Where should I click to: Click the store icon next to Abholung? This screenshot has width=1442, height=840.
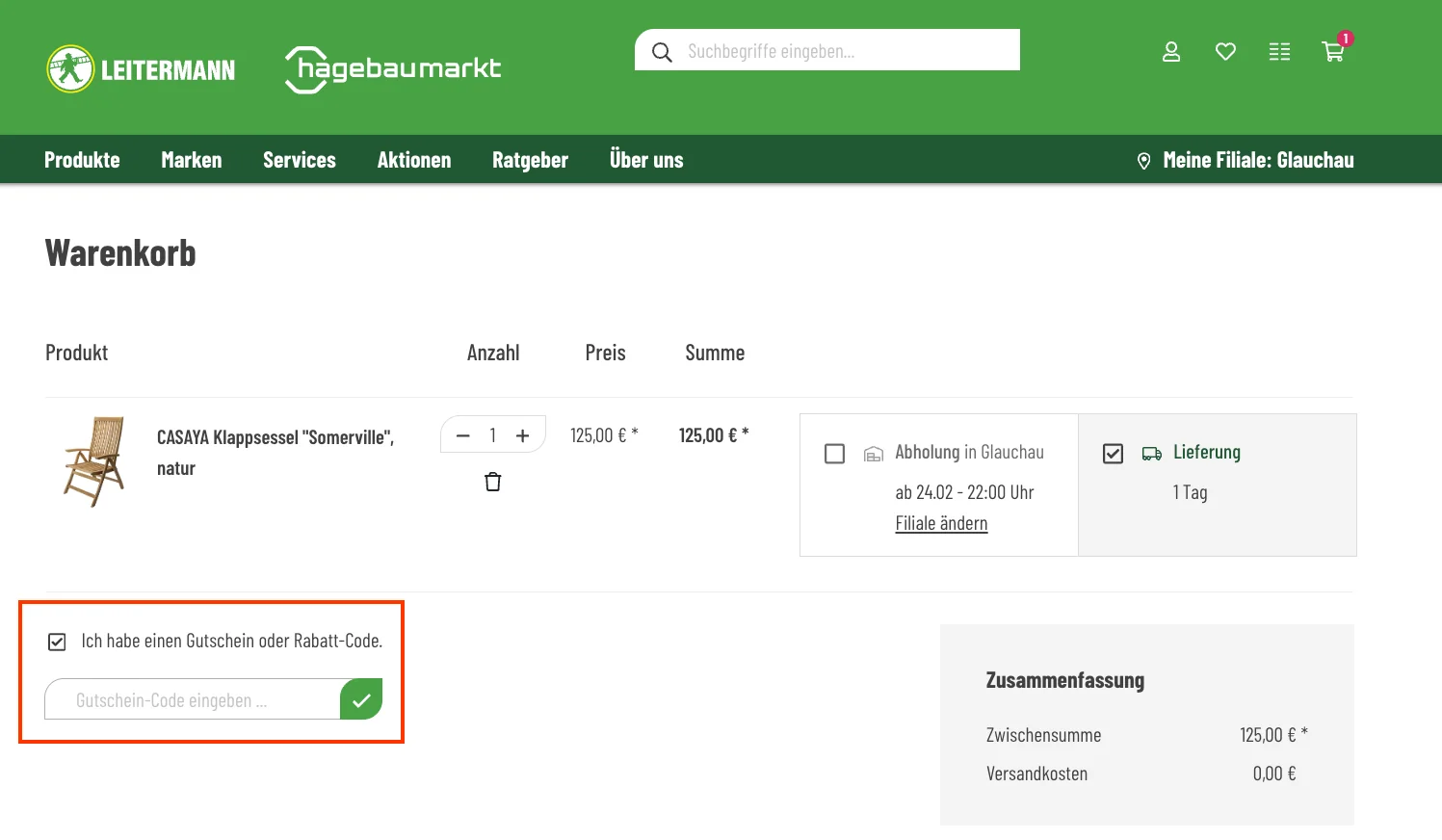873,453
